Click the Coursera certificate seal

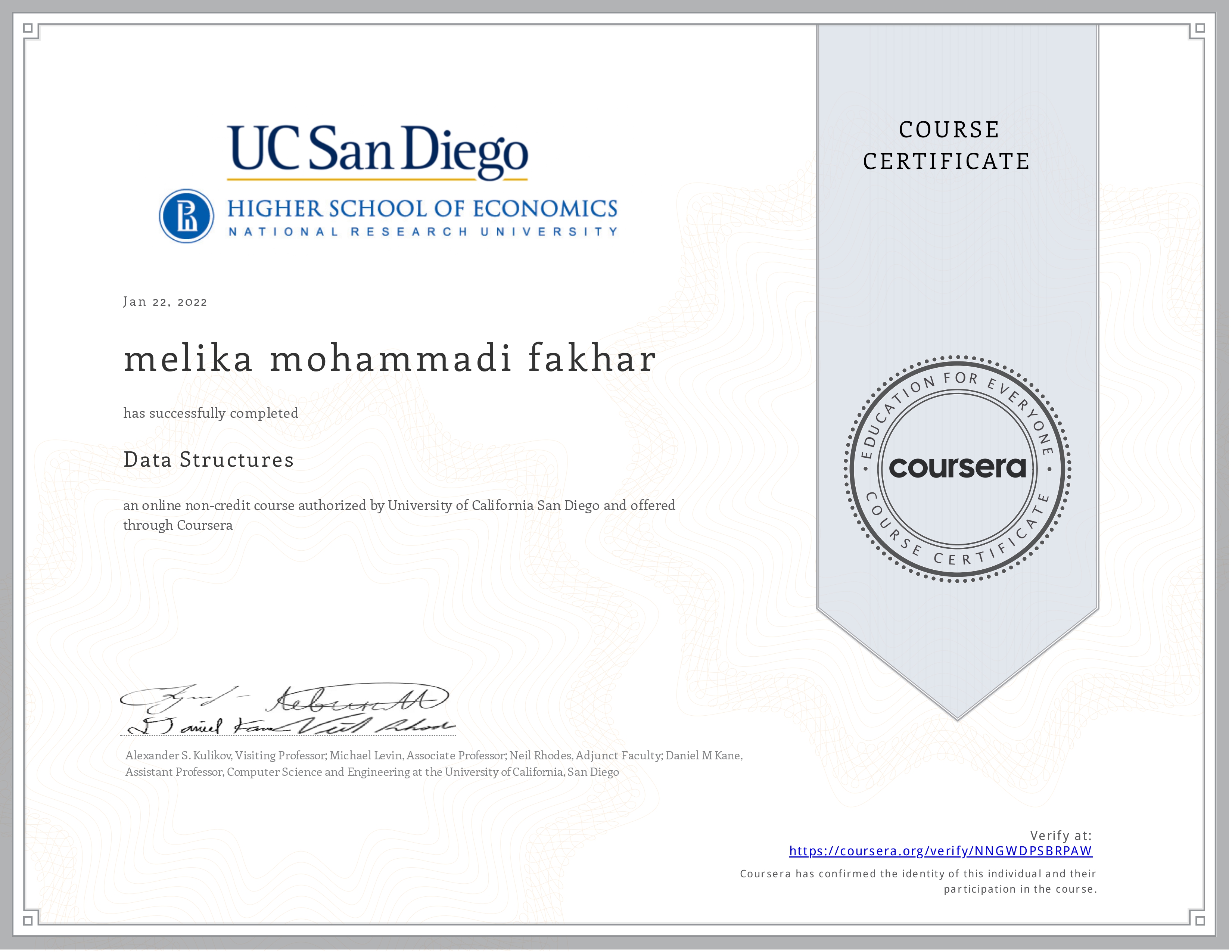[957, 469]
